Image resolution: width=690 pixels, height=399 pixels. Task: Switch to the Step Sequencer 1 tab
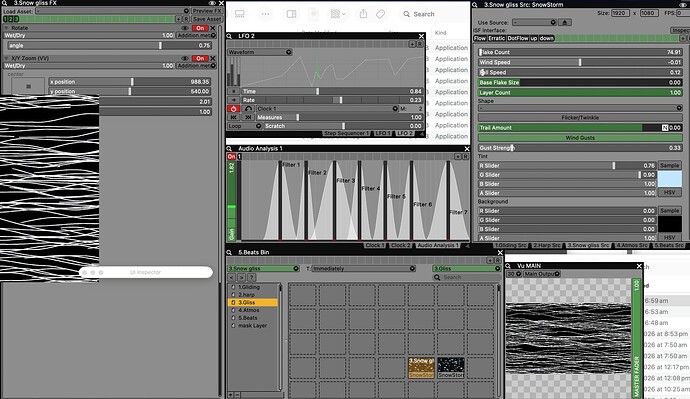[346, 133]
